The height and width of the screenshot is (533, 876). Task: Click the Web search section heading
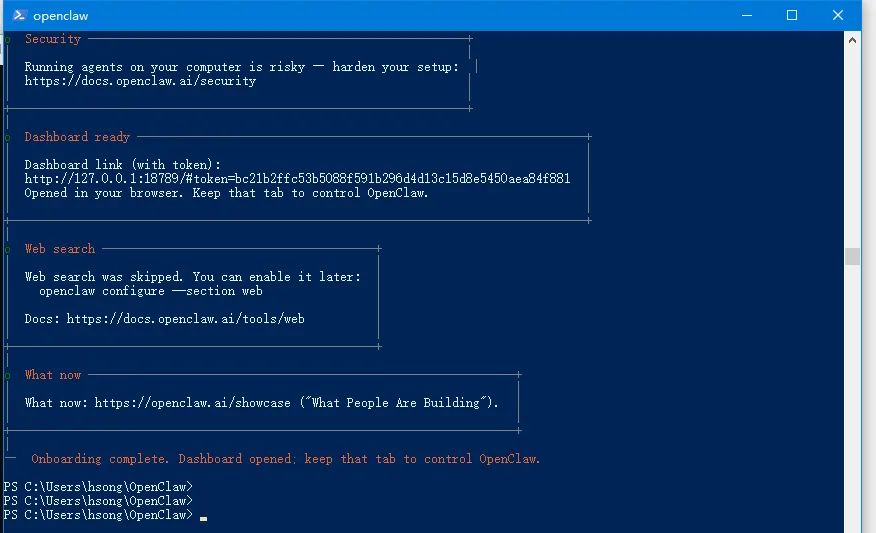[60, 249]
